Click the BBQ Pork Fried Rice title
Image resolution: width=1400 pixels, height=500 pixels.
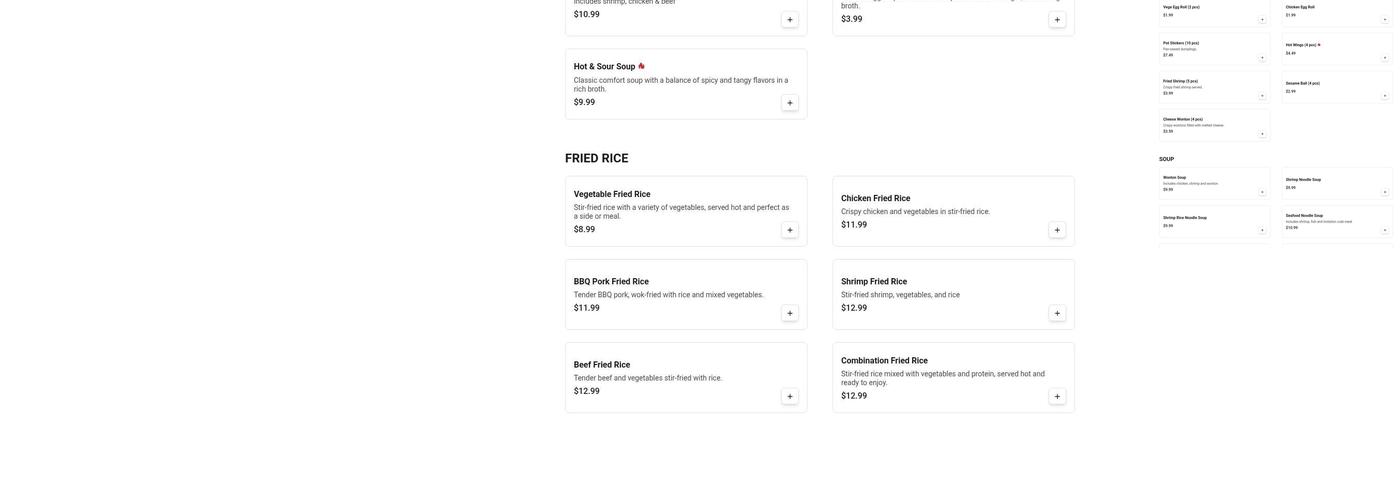click(x=611, y=282)
